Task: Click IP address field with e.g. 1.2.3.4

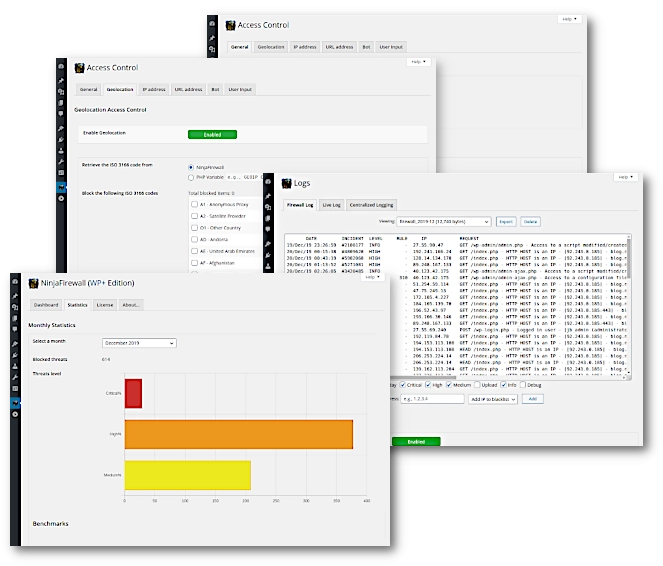Action: (x=432, y=399)
